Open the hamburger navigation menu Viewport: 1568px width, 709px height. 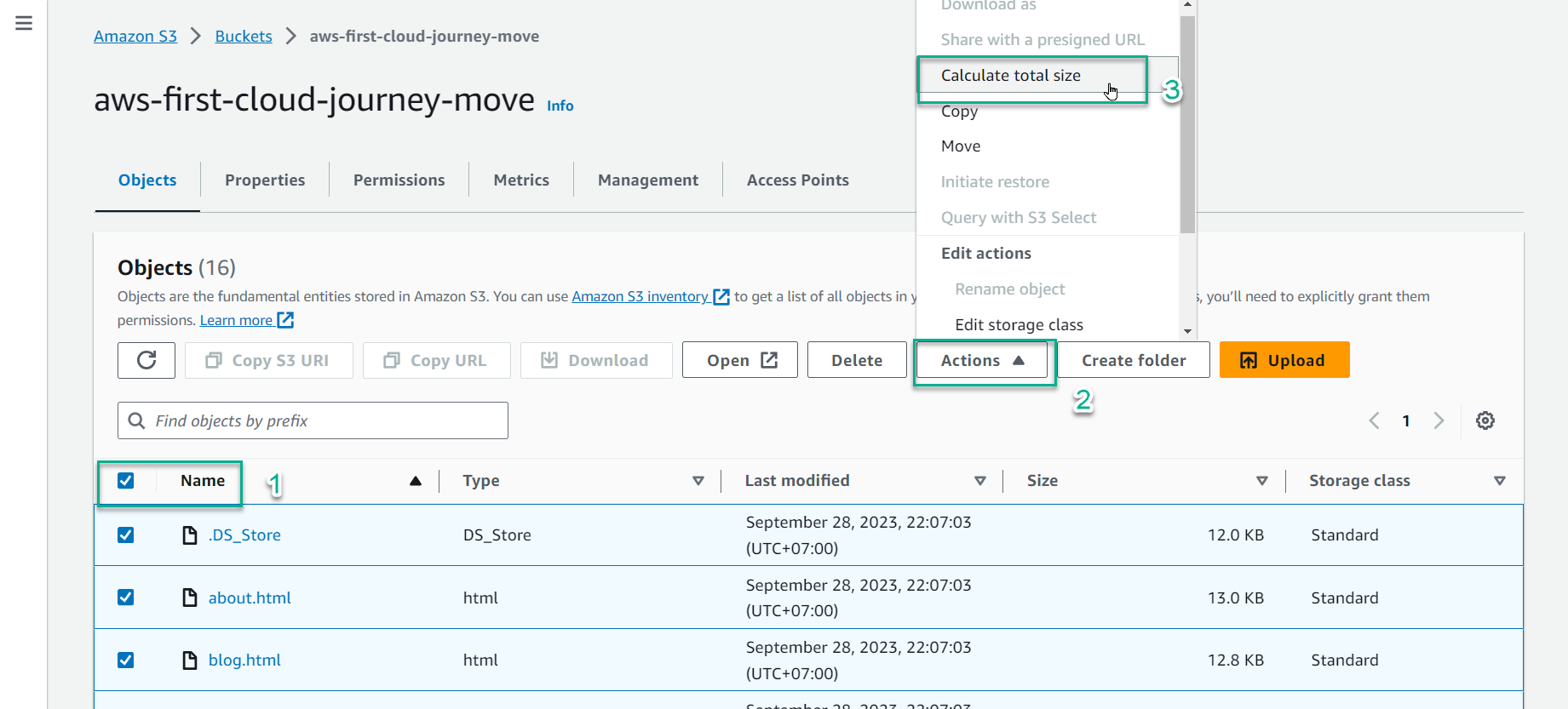24,23
